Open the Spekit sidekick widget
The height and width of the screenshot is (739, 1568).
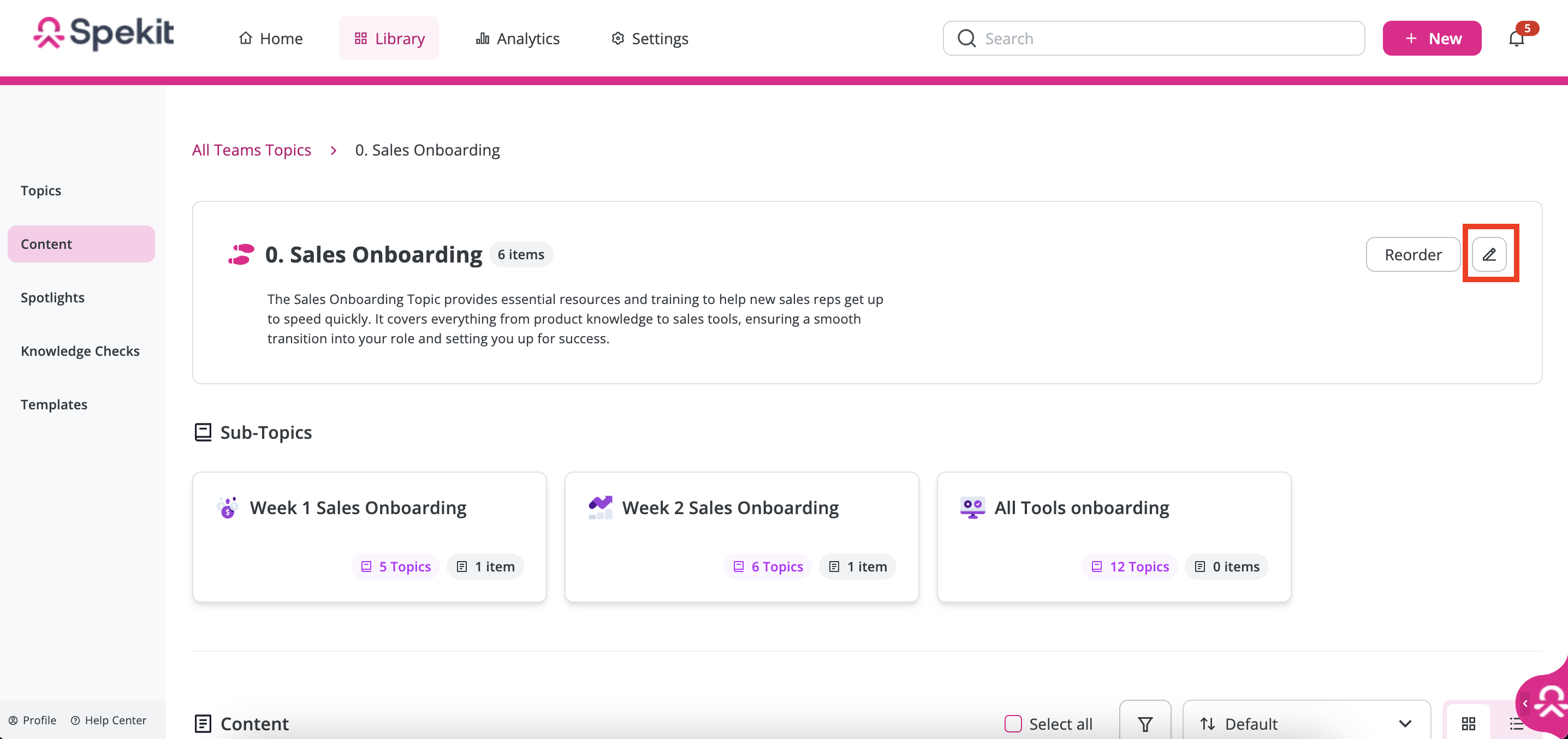pyautogui.click(x=1551, y=701)
